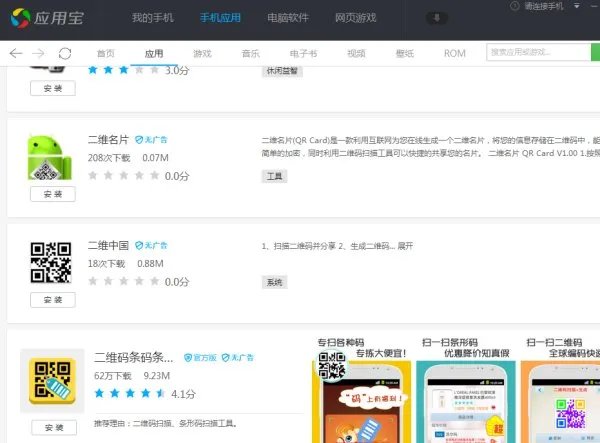Open the 二维名片 app title
600x443 pixels.
(x=108, y=140)
